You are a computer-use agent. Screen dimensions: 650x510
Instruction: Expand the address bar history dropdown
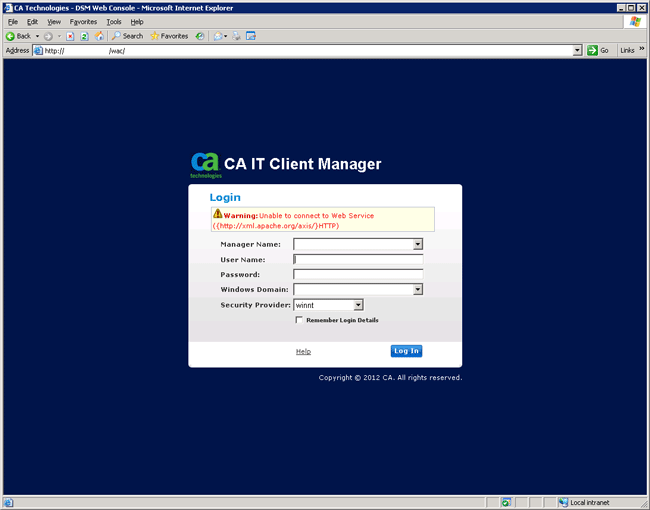(x=577, y=50)
